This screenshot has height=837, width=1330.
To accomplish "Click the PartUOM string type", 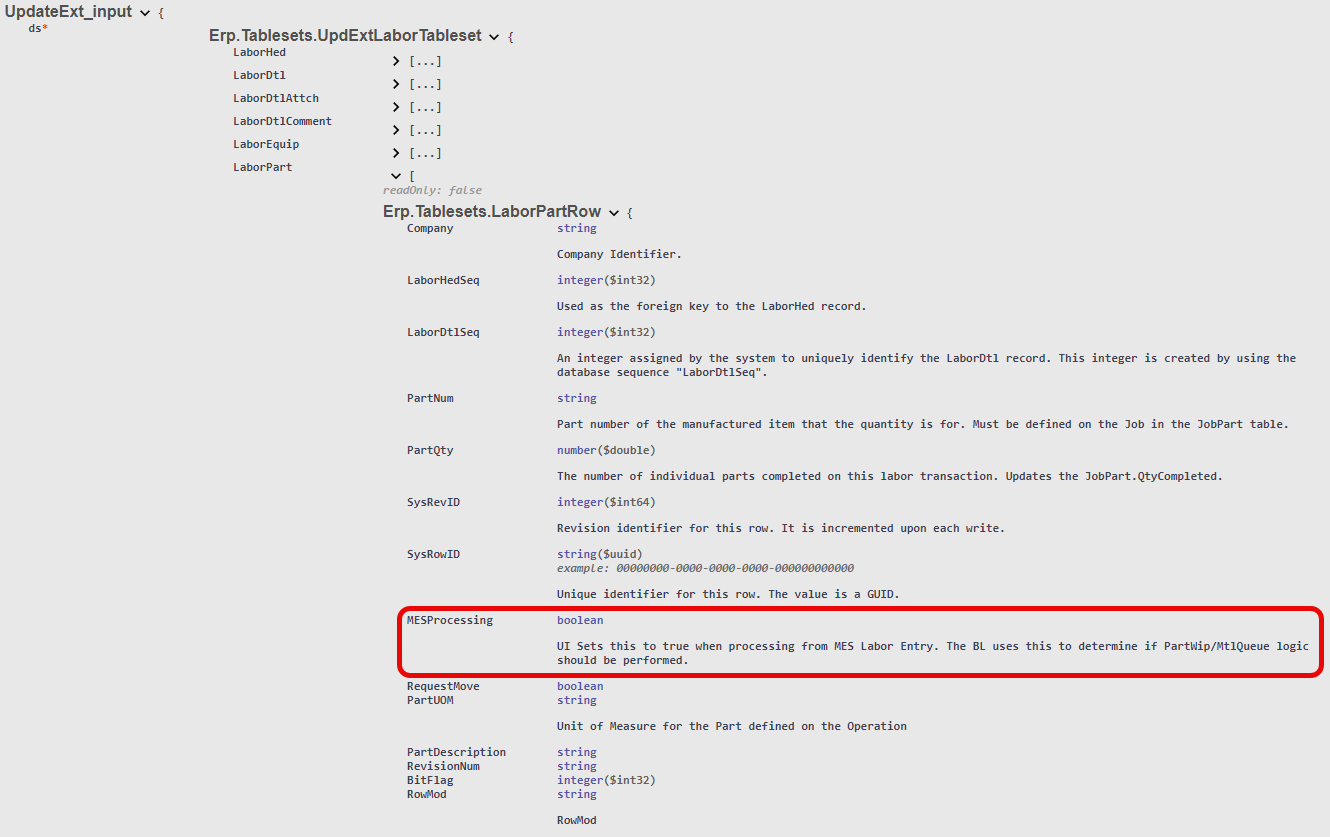I will click(576, 700).
